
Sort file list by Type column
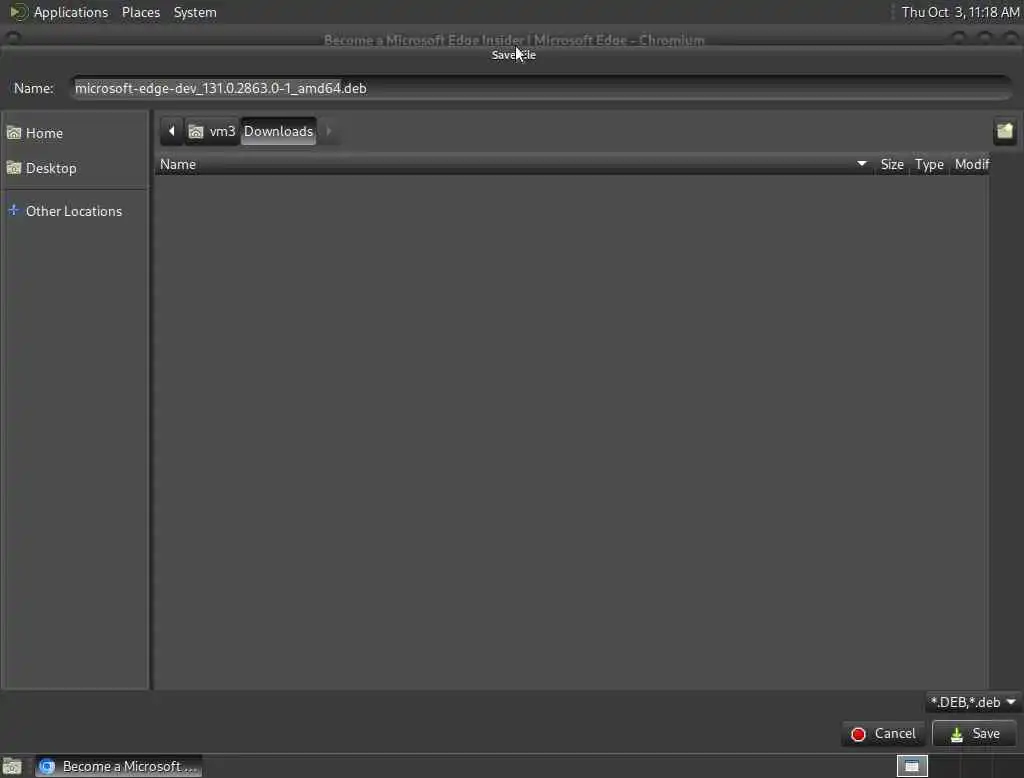[x=929, y=165]
